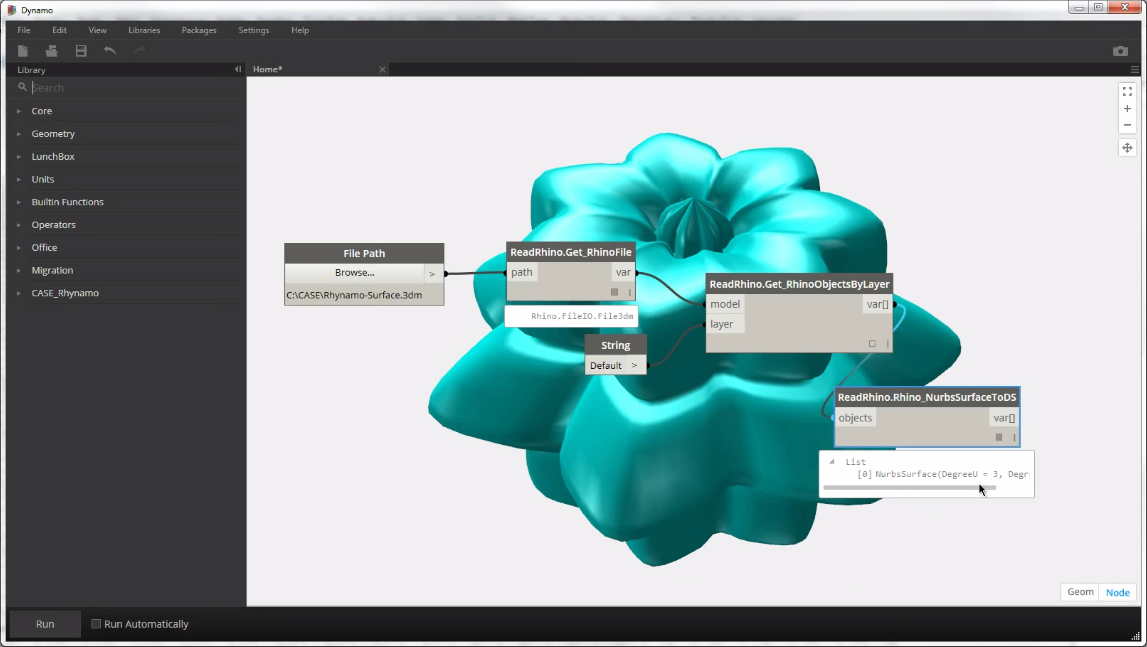Viewport: 1147px width, 647px height.
Task: Activate pan mode on canvas
Action: pyautogui.click(x=1127, y=148)
